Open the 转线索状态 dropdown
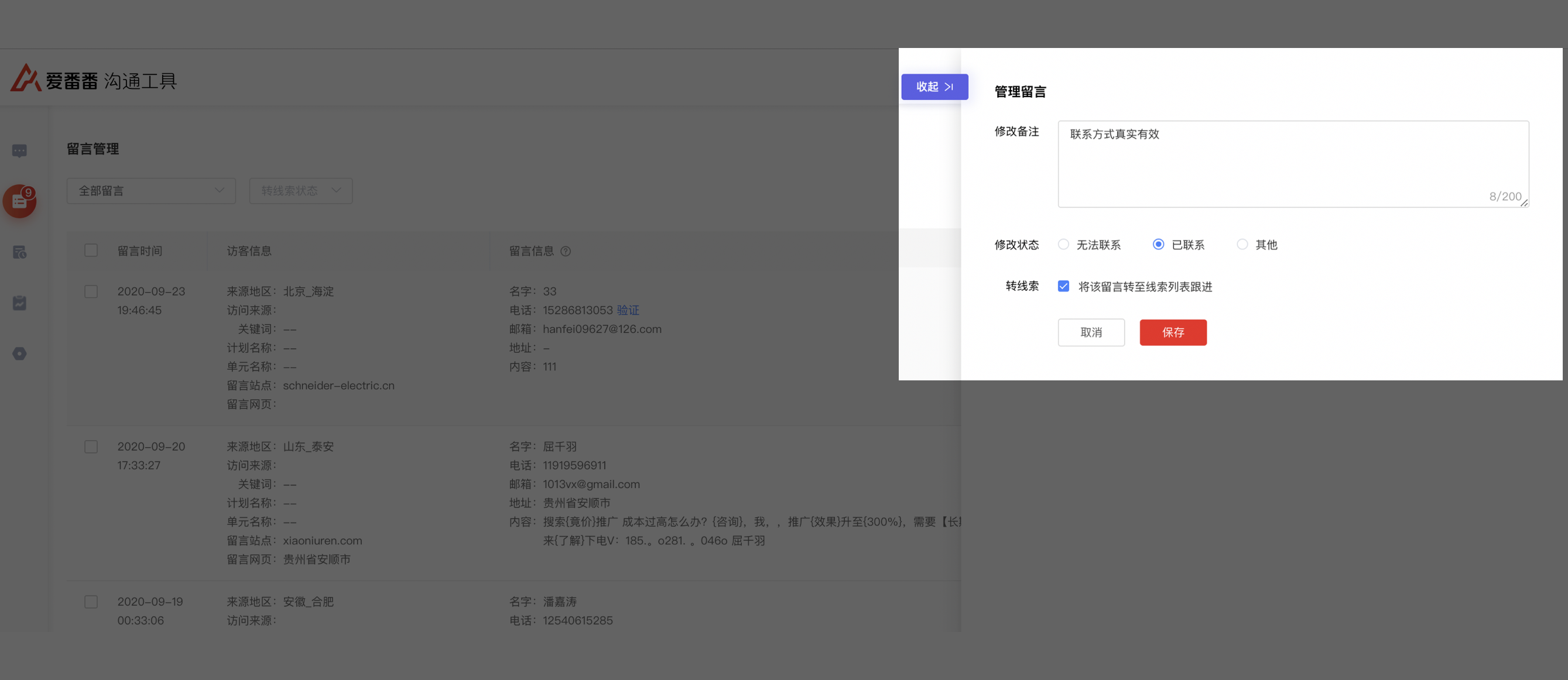 [x=301, y=191]
